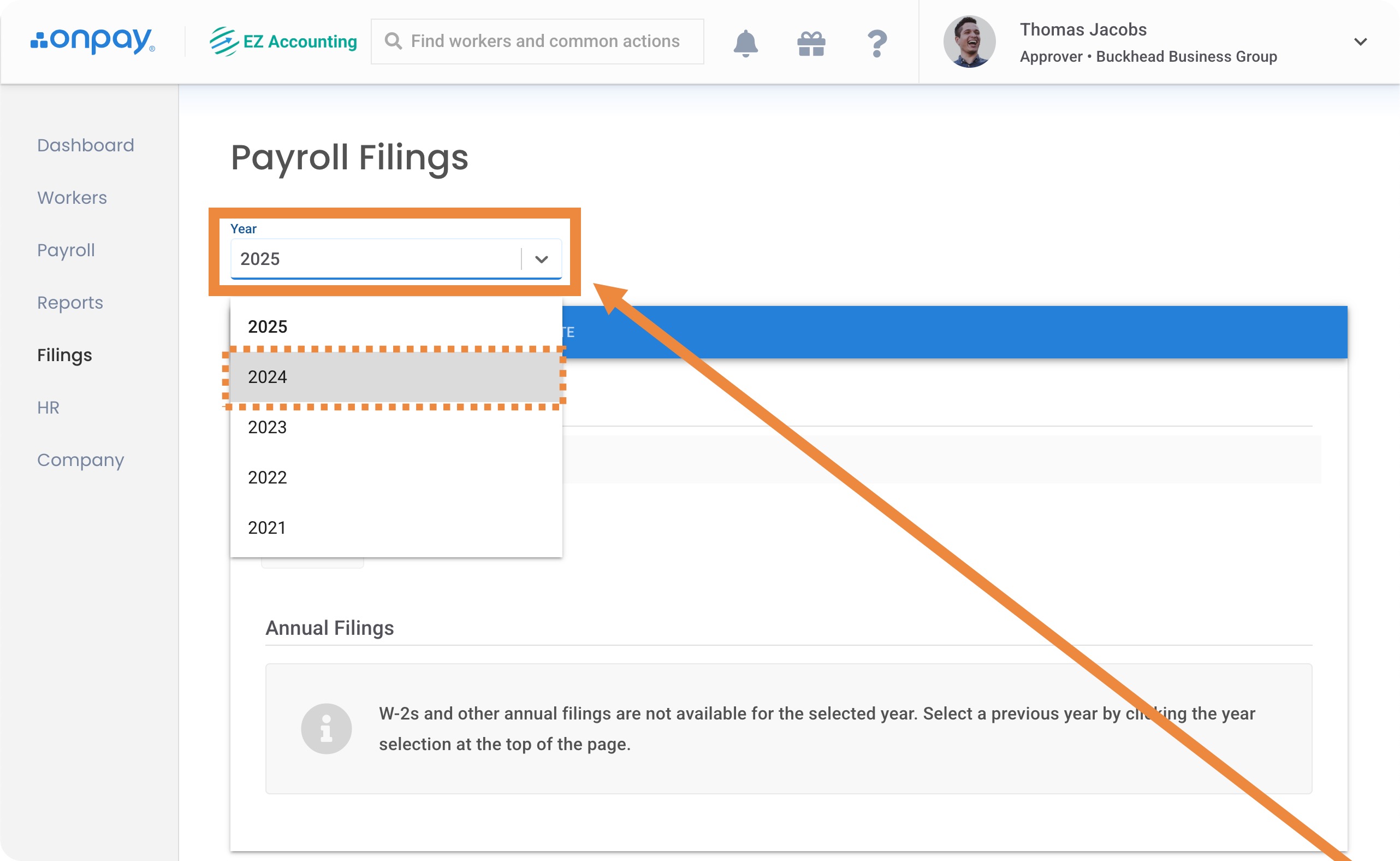The image size is (1400, 861).
Task: Click the EZ Accounting logo
Action: tap(283, 42)
